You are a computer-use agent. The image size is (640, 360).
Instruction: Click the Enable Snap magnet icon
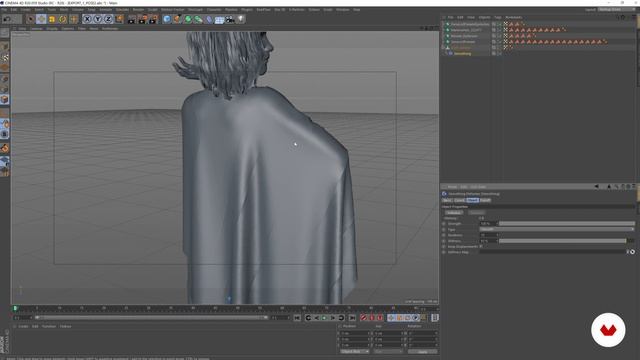tap(4, 148)
